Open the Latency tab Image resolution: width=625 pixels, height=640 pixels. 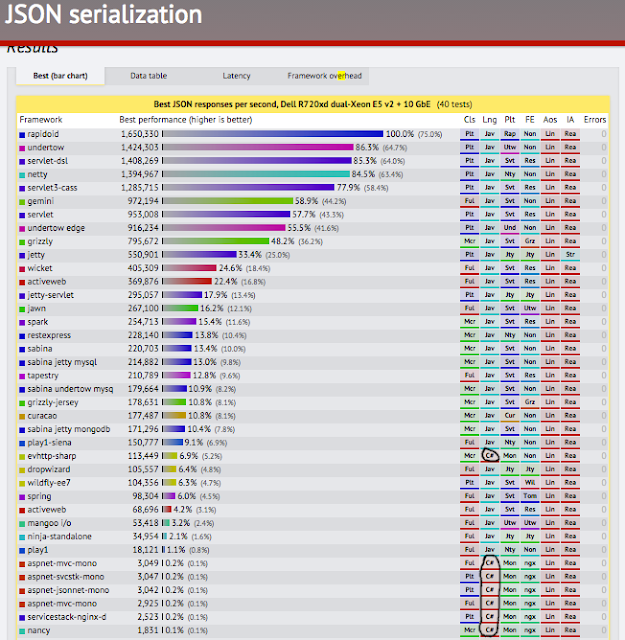coord(236,76)
